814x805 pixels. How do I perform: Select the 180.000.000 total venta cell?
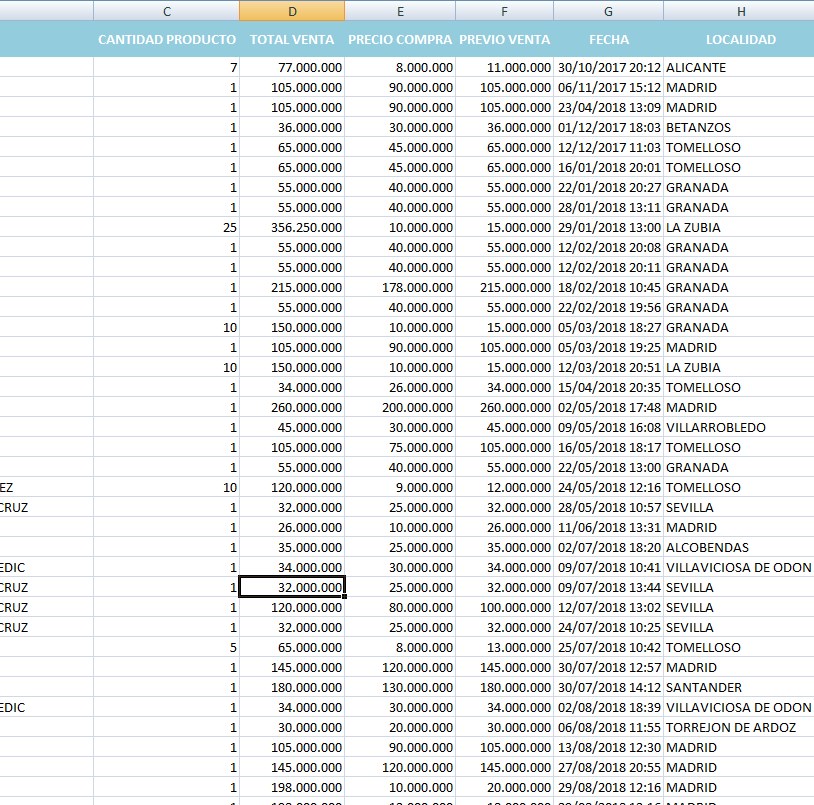pyautogui.click(x=292, y=688)
